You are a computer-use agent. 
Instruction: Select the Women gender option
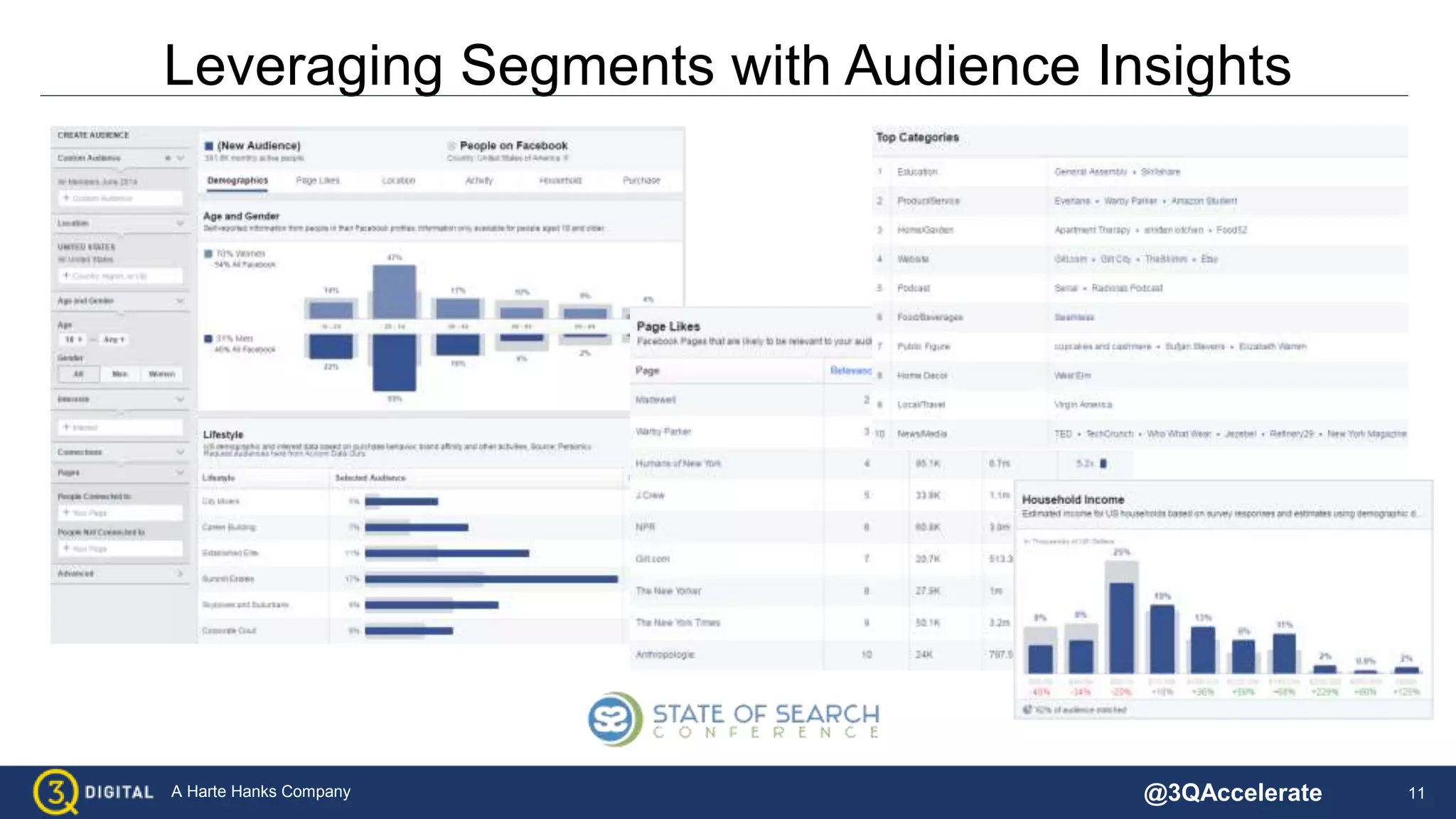point(161,374)
